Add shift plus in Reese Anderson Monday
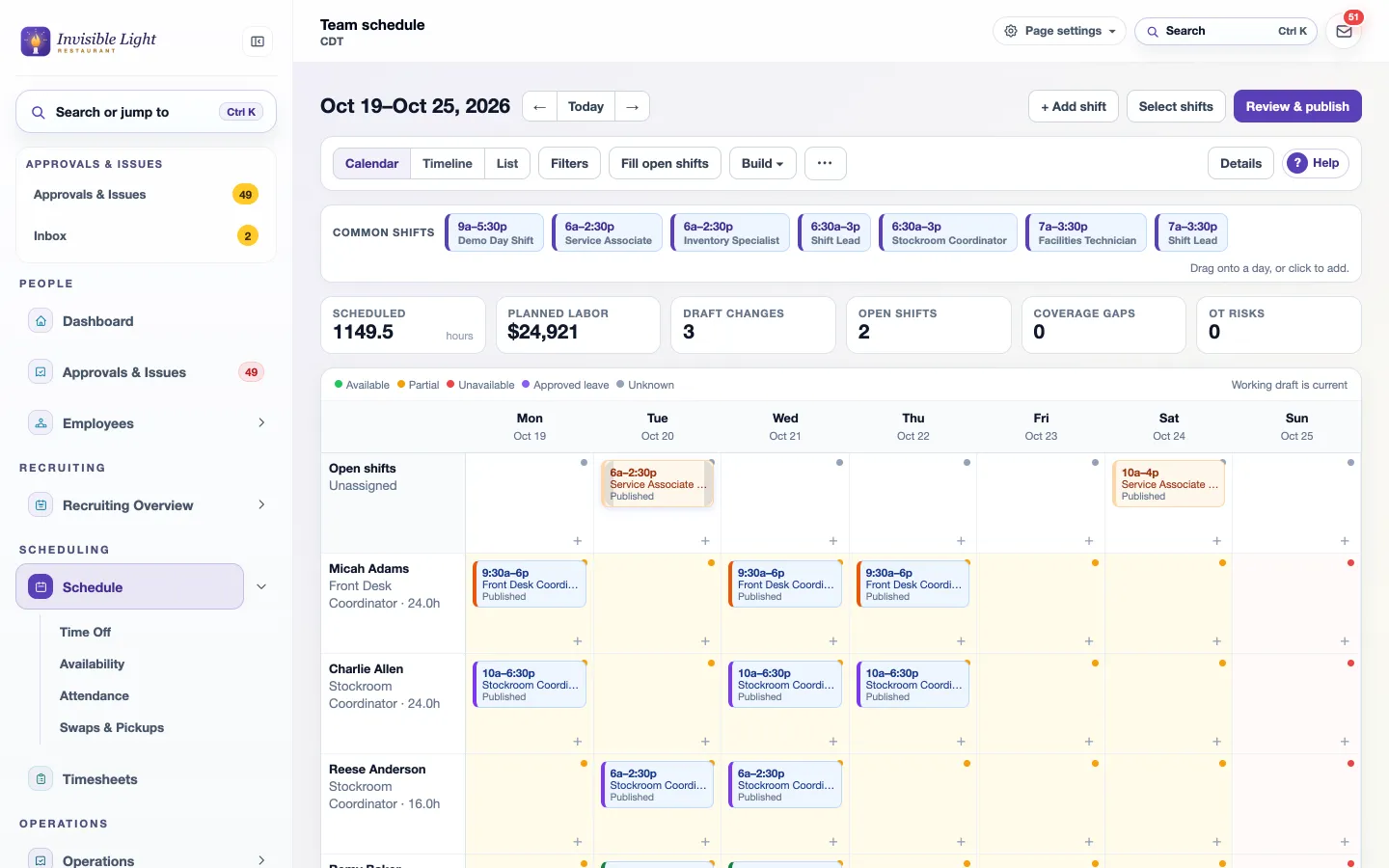 pos(578,842)
